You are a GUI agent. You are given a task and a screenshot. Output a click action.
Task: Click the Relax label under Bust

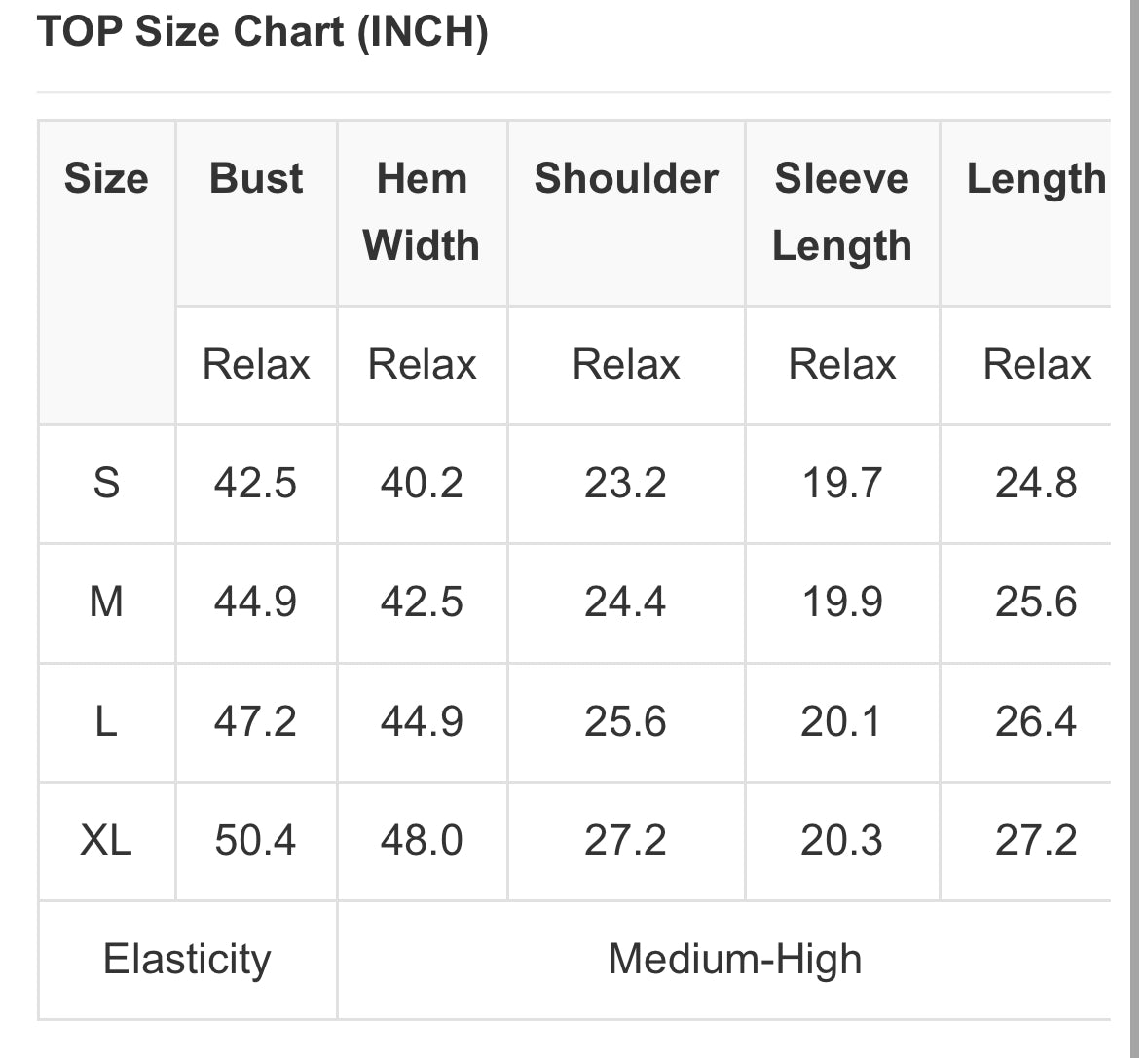pos(256,365)
